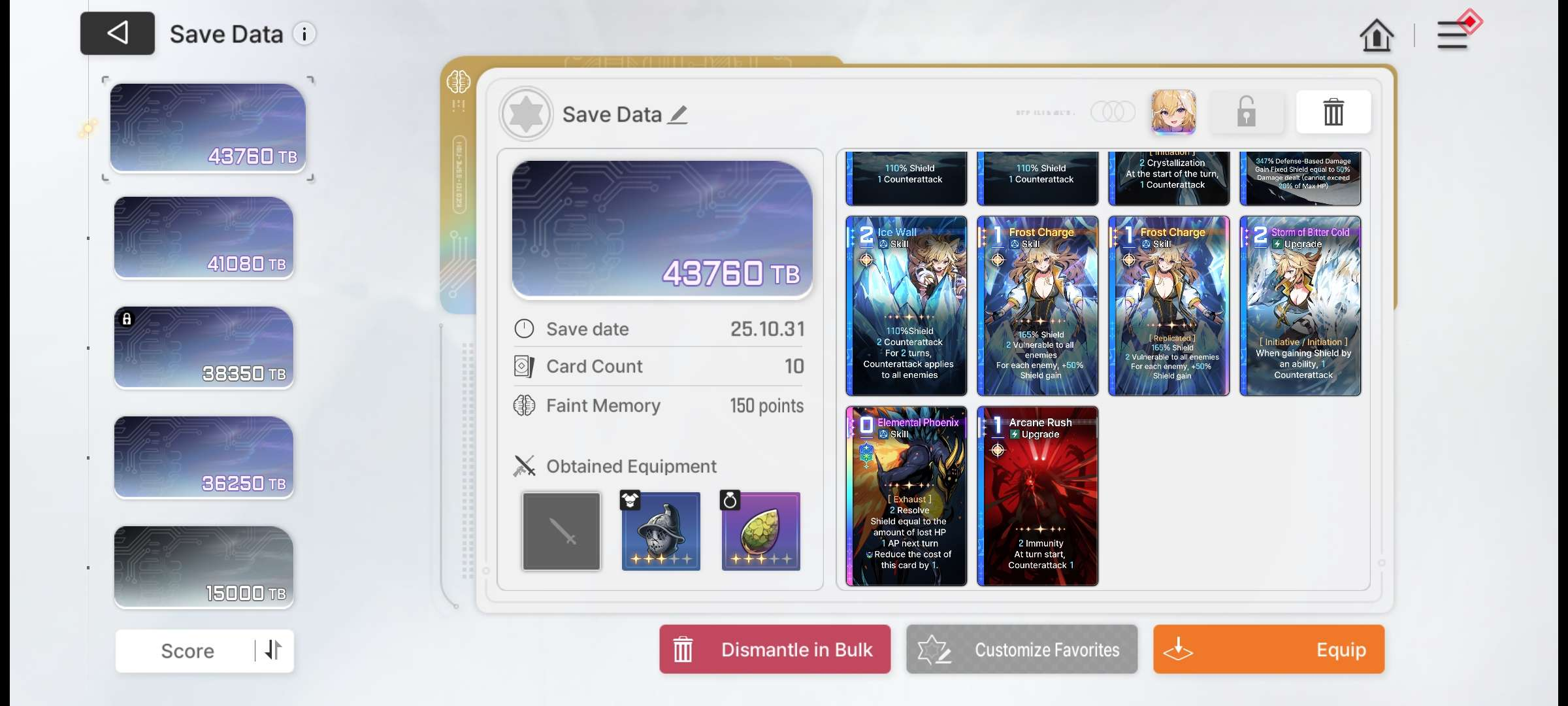View the gladiator helmet equipment item
The height and width of the screenshot is (706, 1568).
661,530
